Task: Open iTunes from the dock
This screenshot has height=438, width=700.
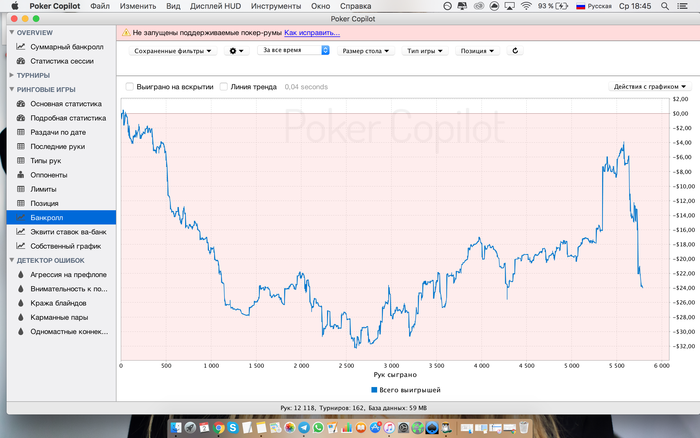Action: (x=389, y=428)
